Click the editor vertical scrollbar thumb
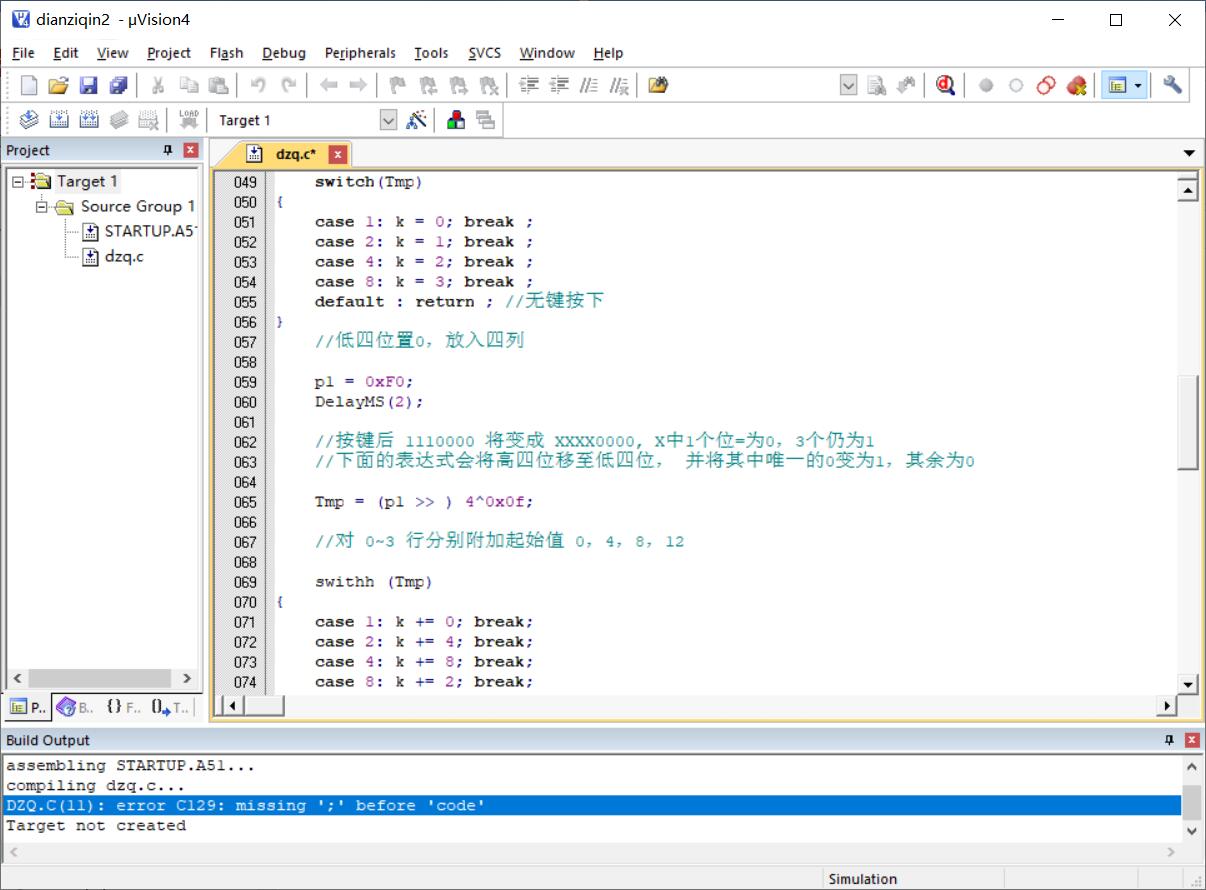 (x=1188, y=422)
